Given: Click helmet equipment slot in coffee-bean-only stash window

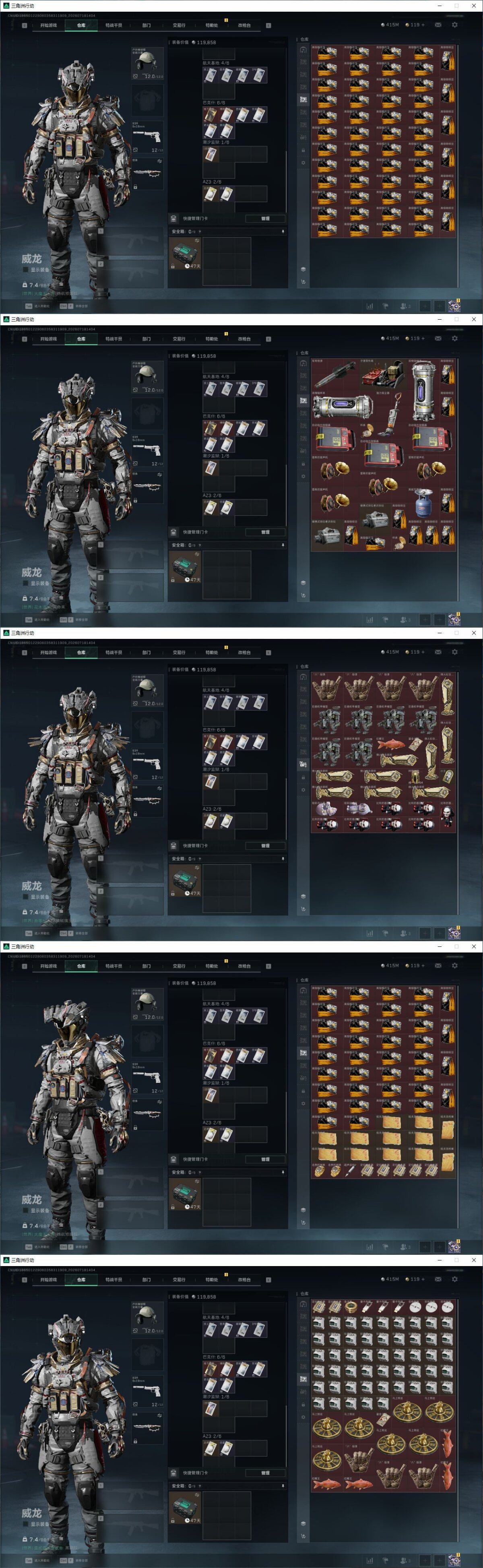Looking at the screenshot, I should pyautogui.click(x=148, y=64).
